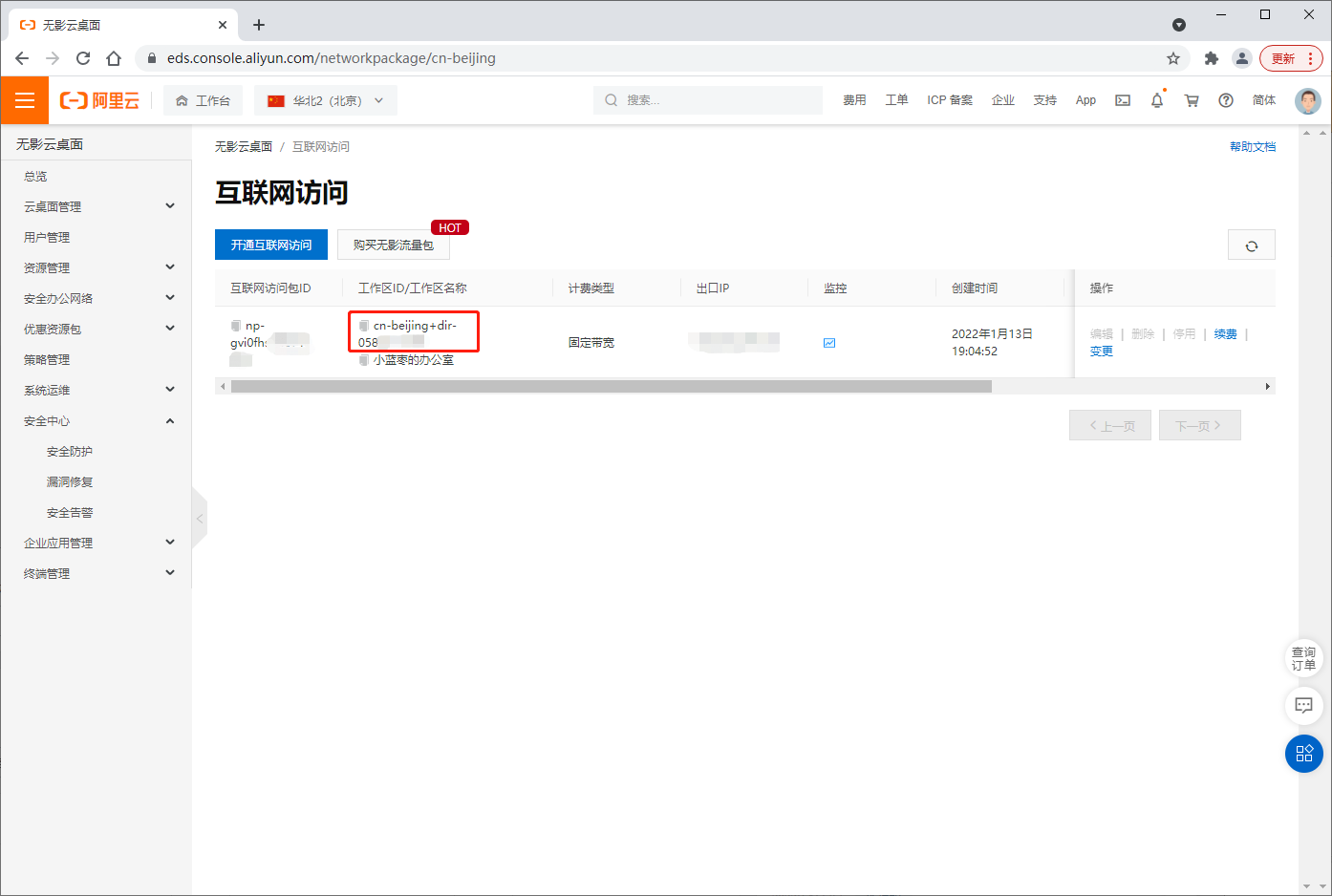This screenshot has height=896, width=1332.
Task: Collapse the left sidebar panel handle
Action: 200,519
